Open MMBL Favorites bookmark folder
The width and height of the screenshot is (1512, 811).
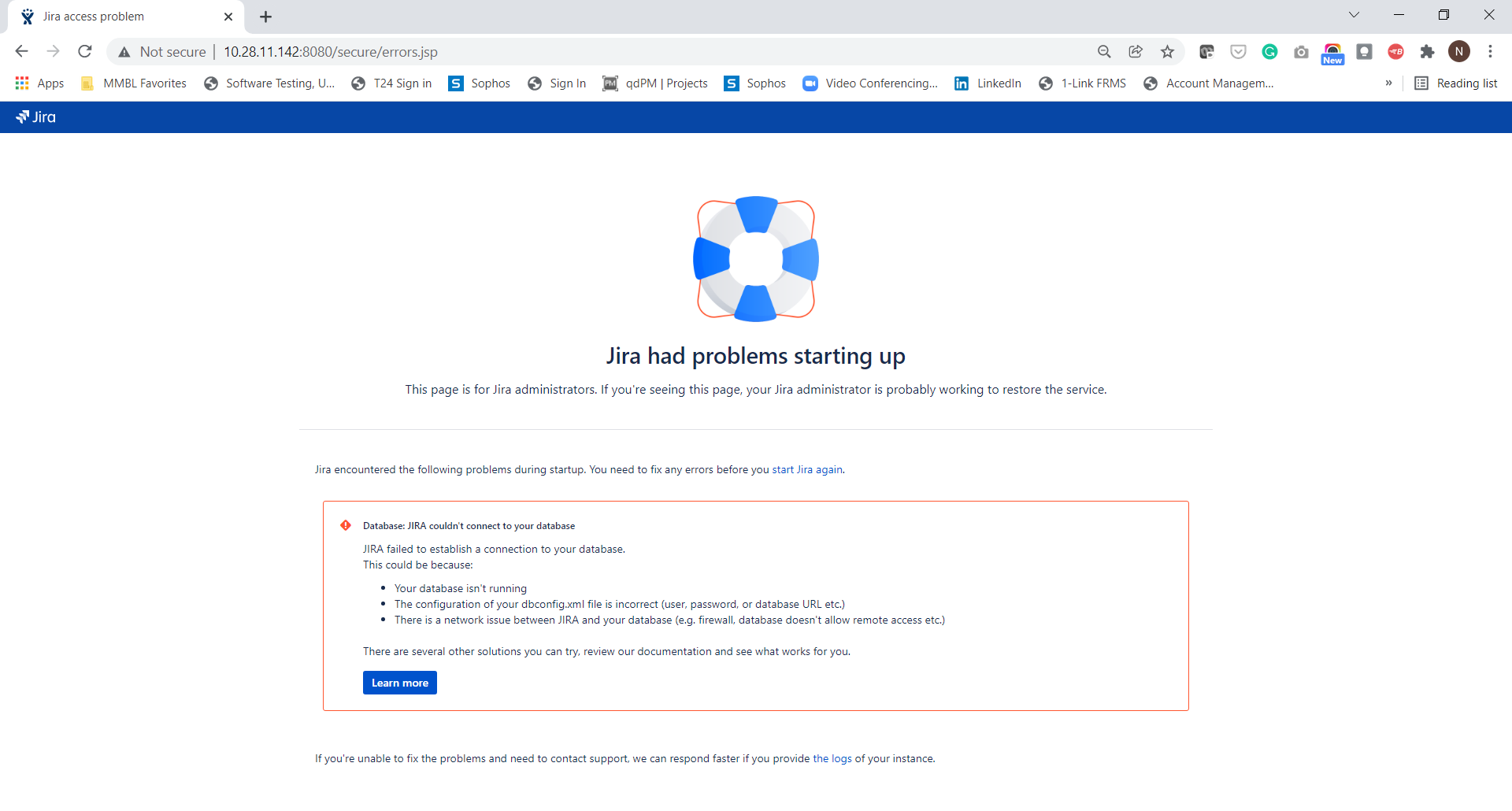[133, 83]
